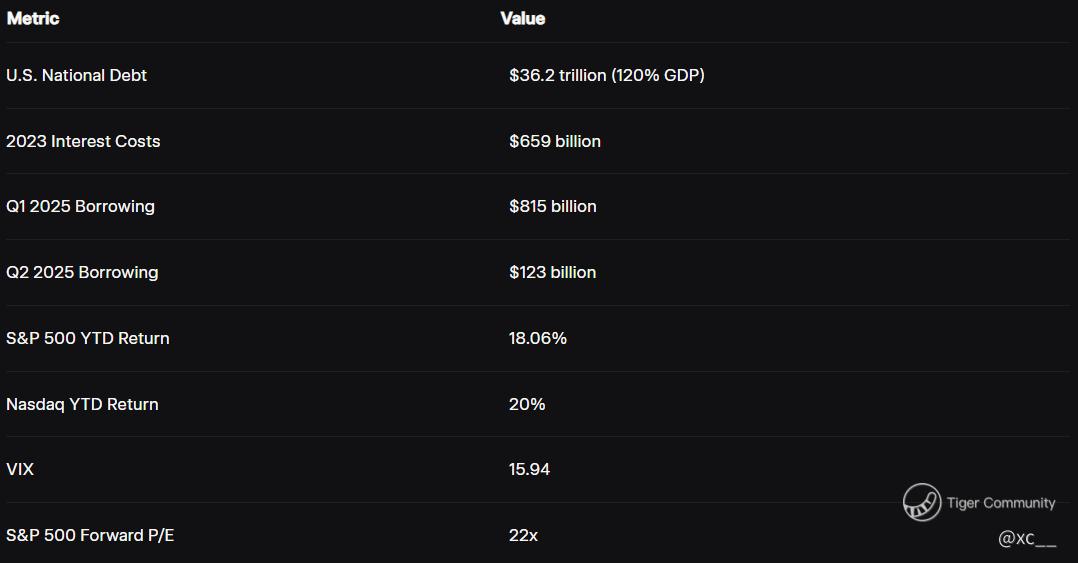1078x563 pixels.
Task: Select the 2023 Interest Costs label
Action: coord(83,141)
